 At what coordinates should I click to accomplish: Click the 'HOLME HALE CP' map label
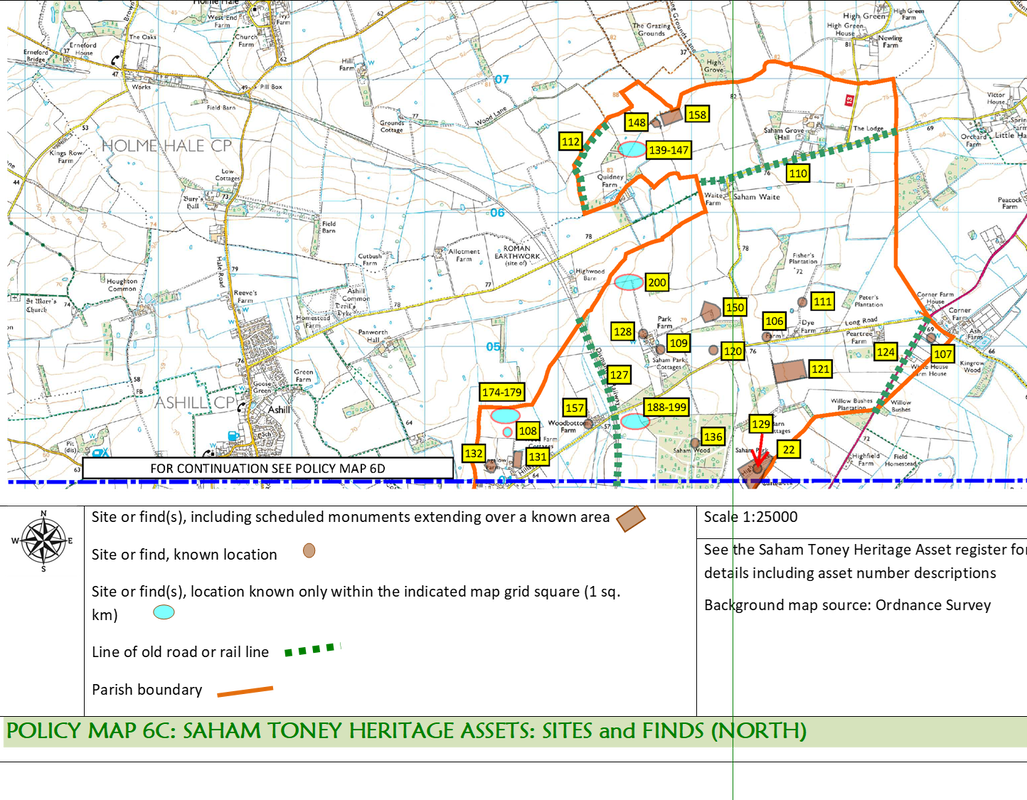point(167,145)
